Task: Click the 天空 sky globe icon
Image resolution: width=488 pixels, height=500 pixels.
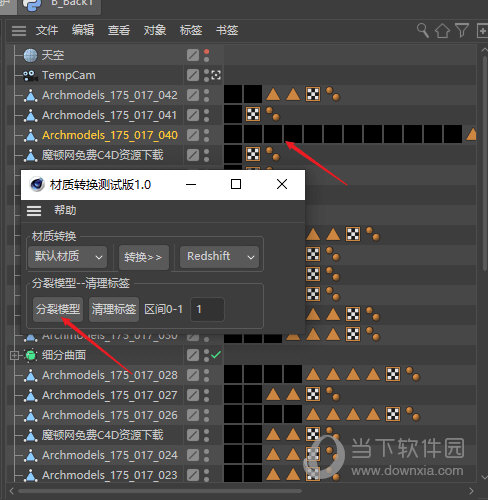Action: pyautogui.click(x=30, y=55)
